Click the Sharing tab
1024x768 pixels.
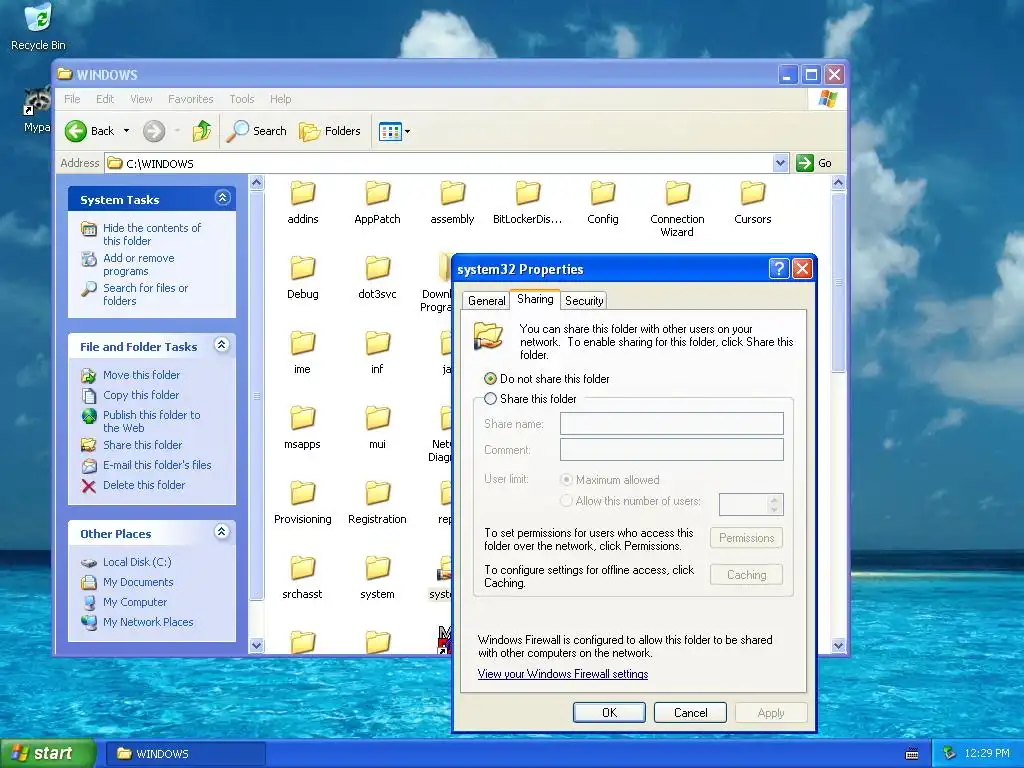point(535,298)
